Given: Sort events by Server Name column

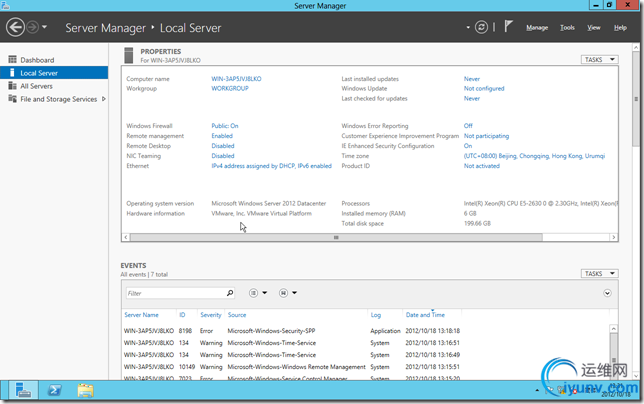Looking at the screenshot, I should 141,315.
